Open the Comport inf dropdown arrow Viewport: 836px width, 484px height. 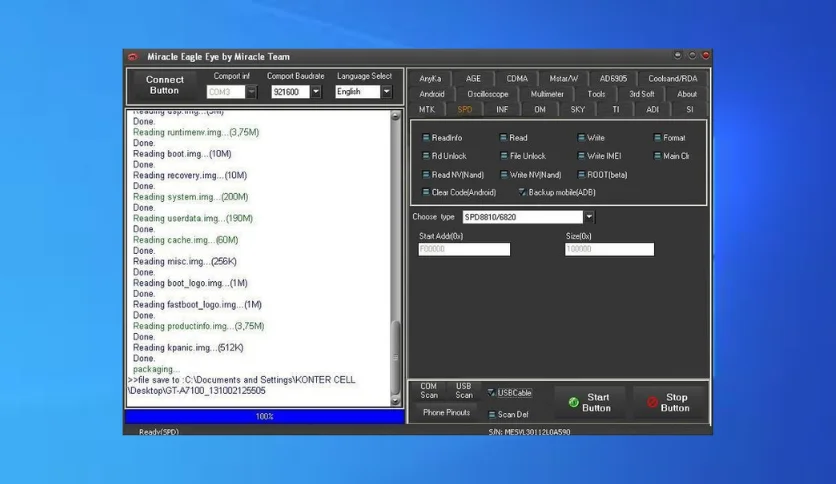[251, 92]
